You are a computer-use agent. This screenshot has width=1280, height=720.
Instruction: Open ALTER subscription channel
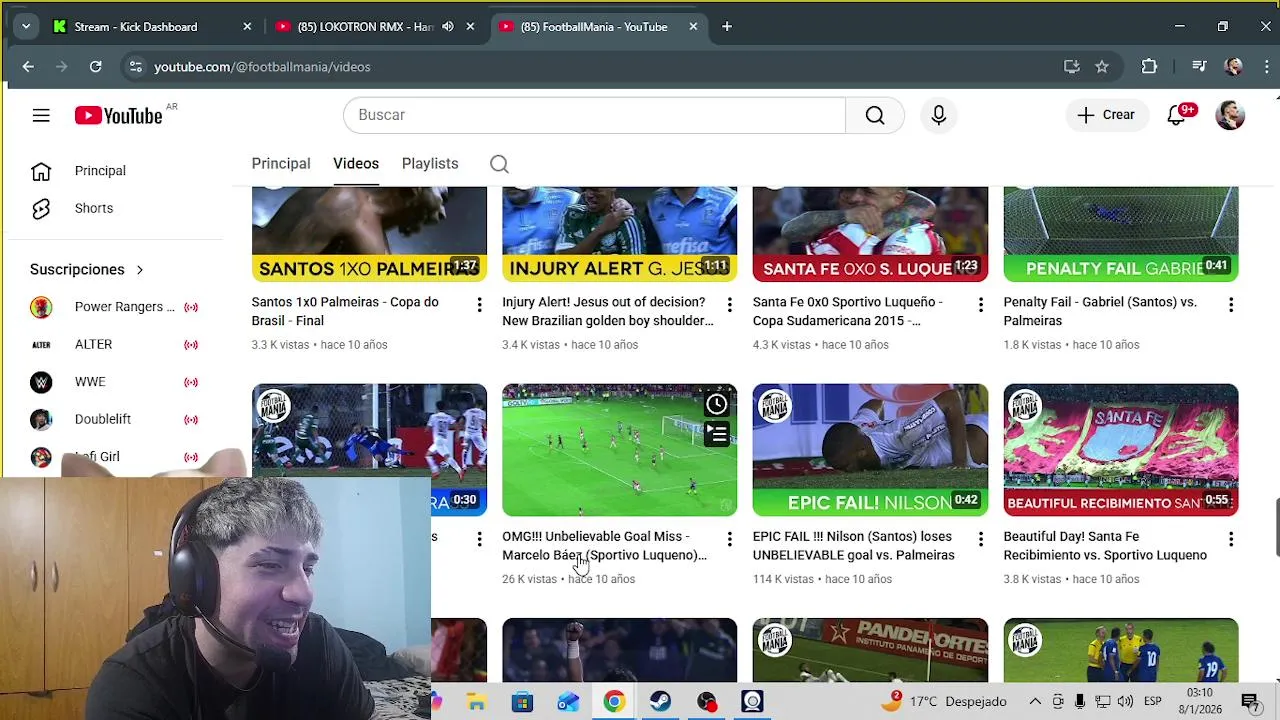point(115,345)
